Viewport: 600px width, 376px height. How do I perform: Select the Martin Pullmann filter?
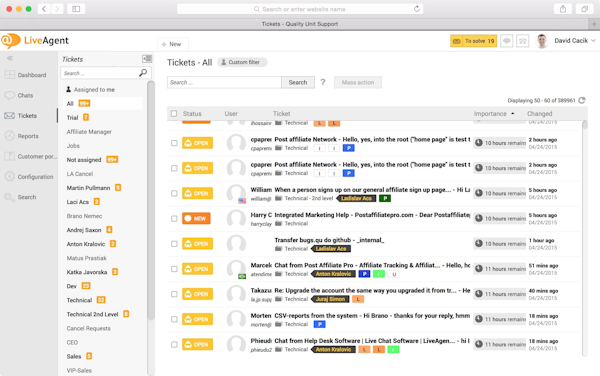click(x=94, y=188)
